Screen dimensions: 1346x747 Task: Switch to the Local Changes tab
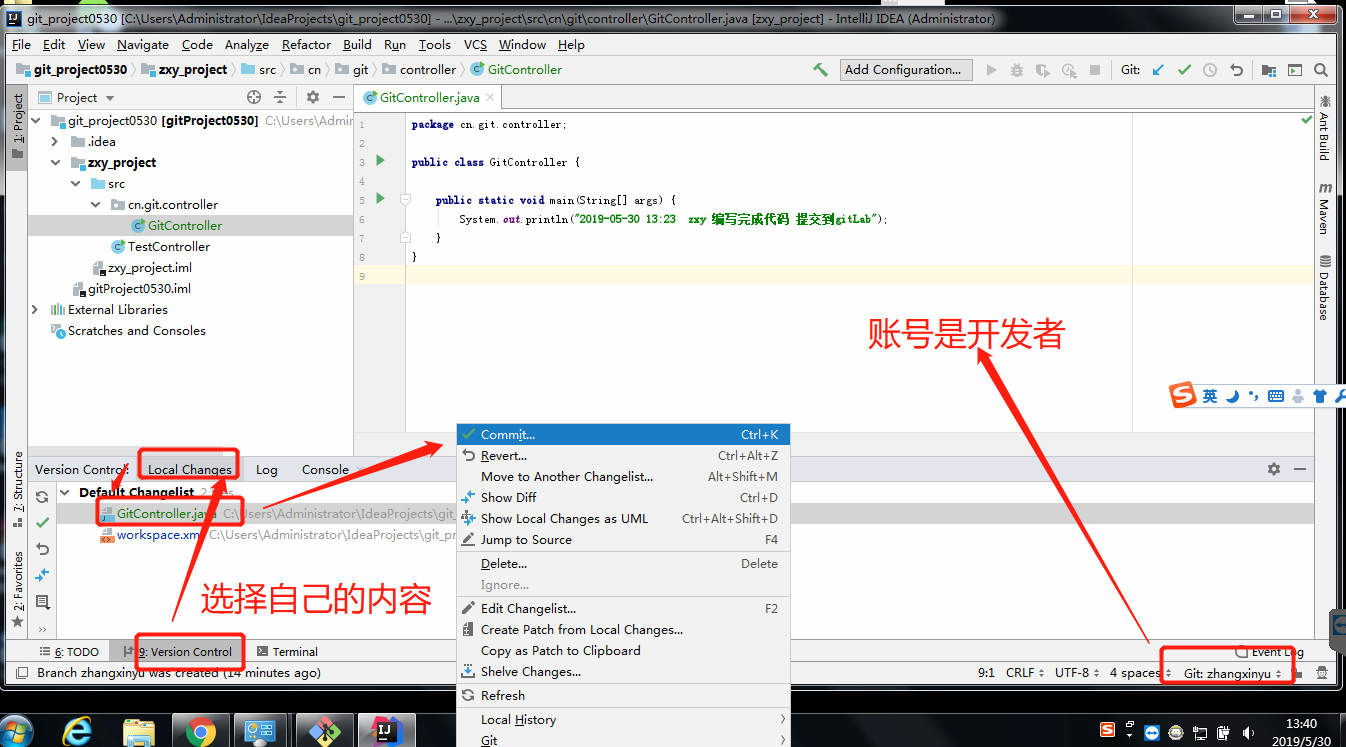[x=190, y=470]
